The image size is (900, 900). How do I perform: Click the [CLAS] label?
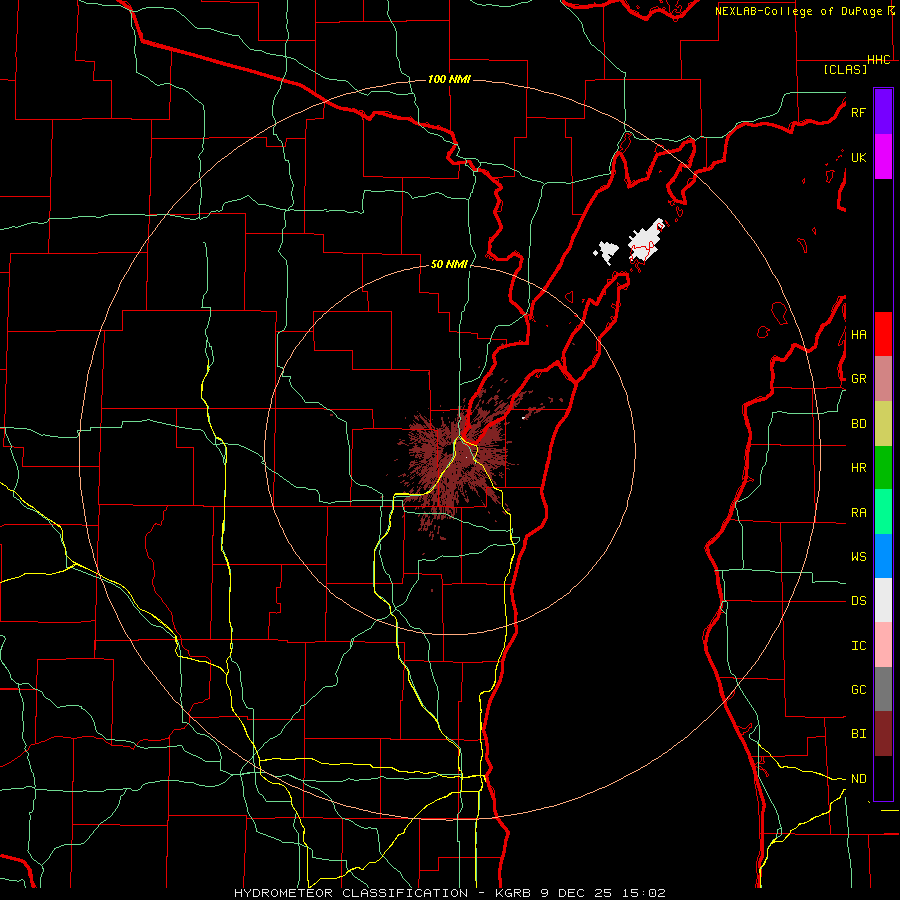click(845, 69)
